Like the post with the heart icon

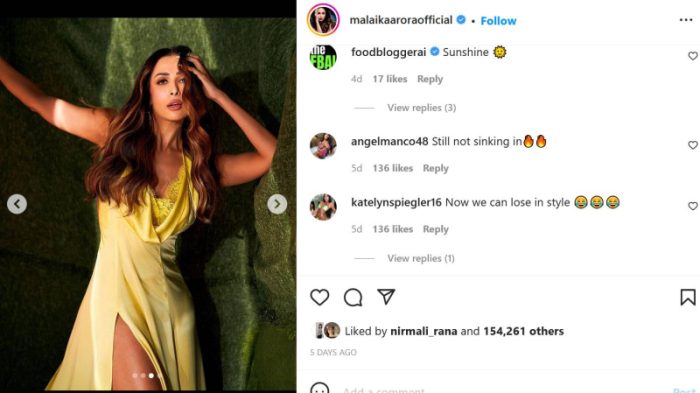point(320,297)
